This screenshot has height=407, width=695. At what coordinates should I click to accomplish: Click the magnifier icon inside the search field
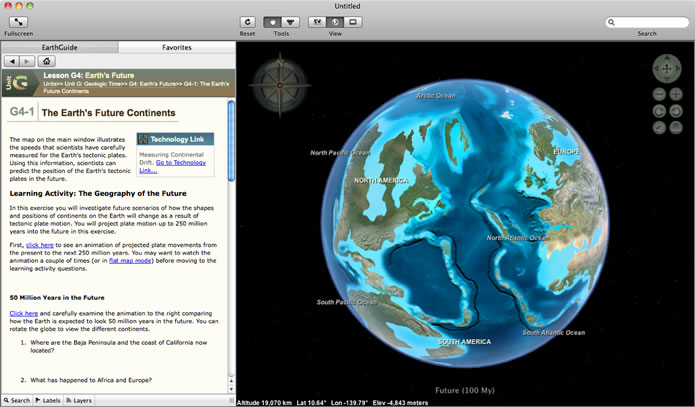[611, 22]
